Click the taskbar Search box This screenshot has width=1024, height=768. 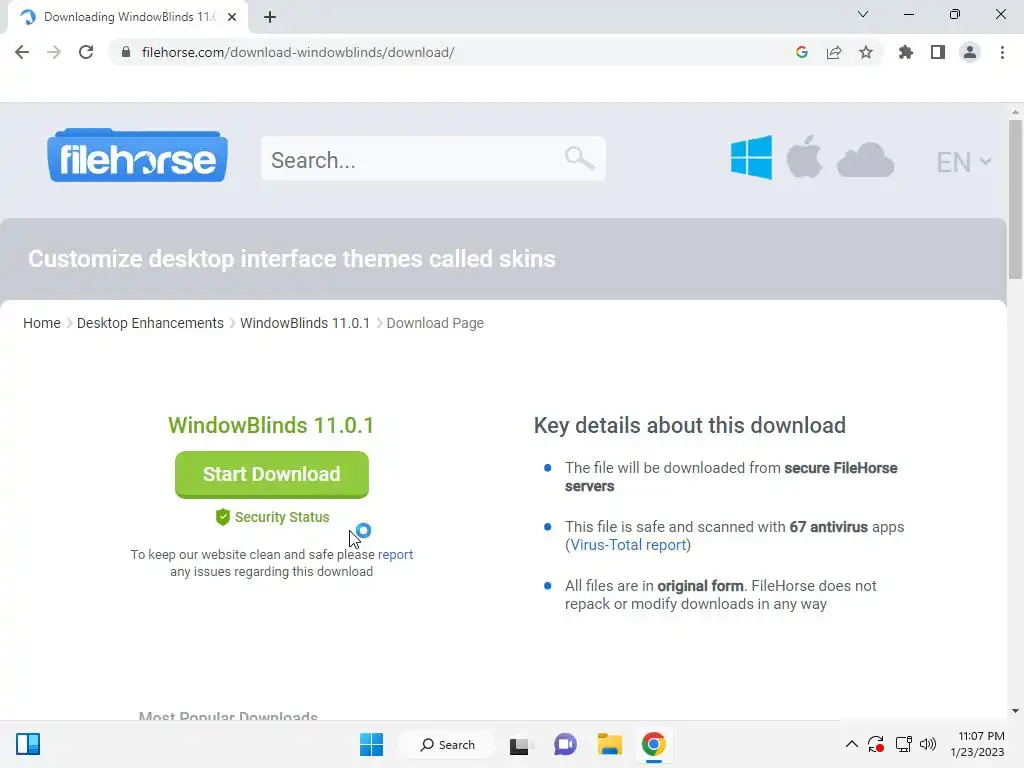coord(448,744)
